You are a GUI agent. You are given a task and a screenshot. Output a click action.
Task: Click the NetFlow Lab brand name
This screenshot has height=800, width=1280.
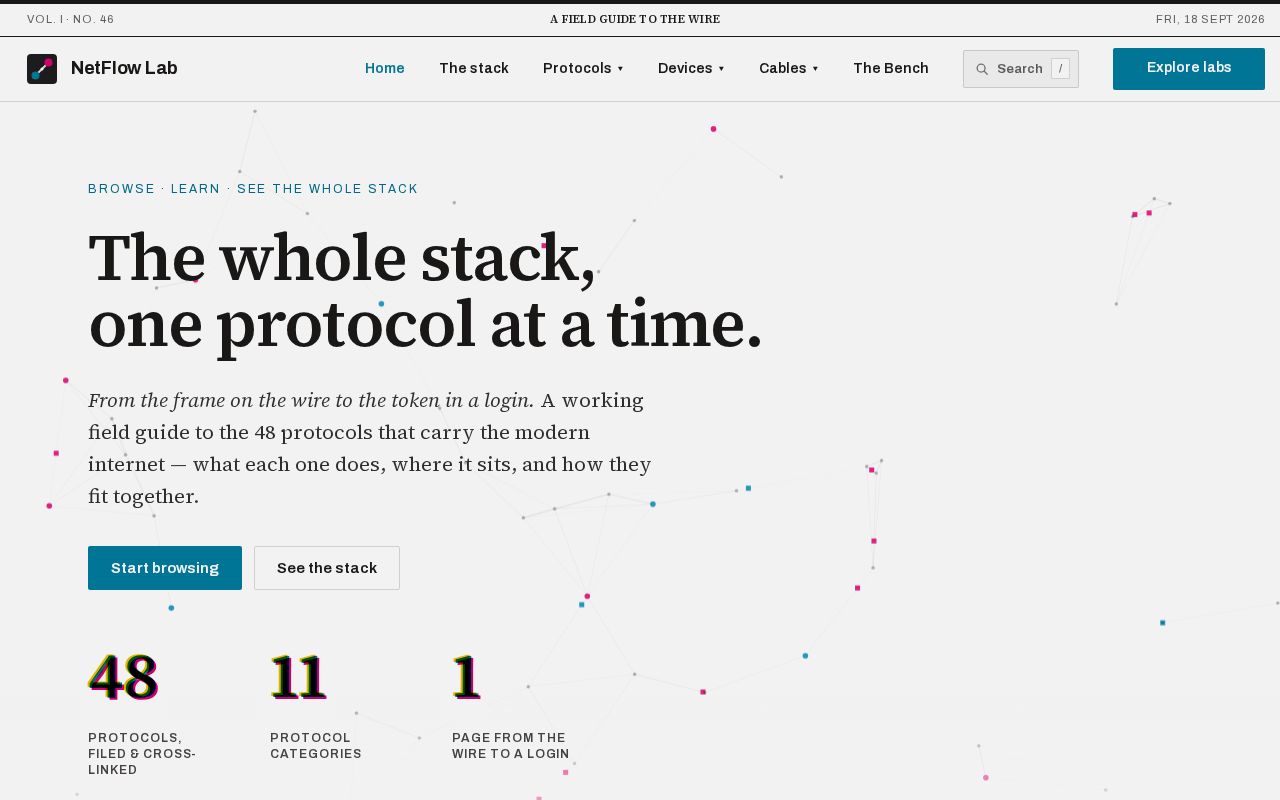pos(124,68)
